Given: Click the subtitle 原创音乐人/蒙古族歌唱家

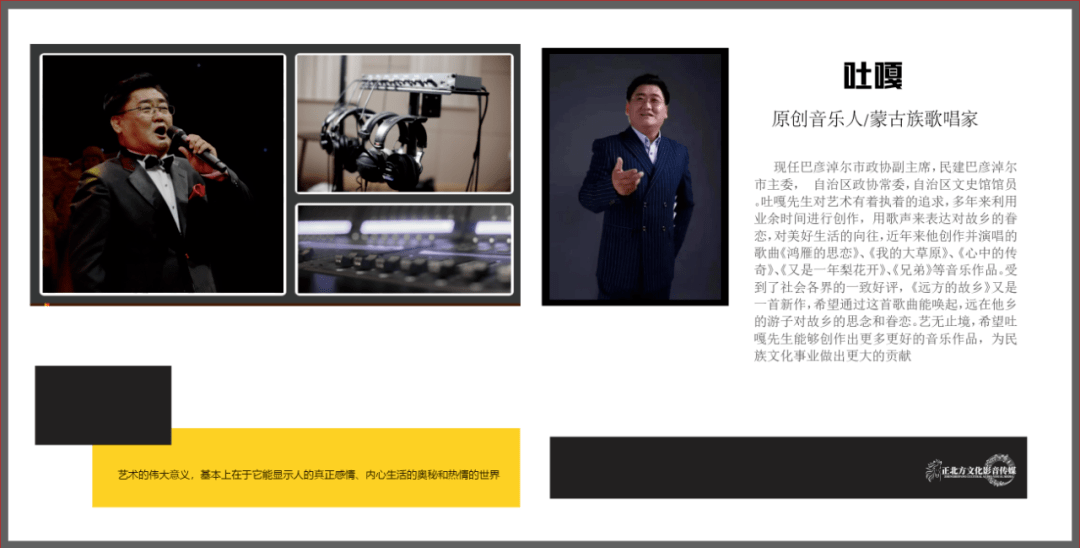Looking at the screenshot, I should [x=875, y=118].
